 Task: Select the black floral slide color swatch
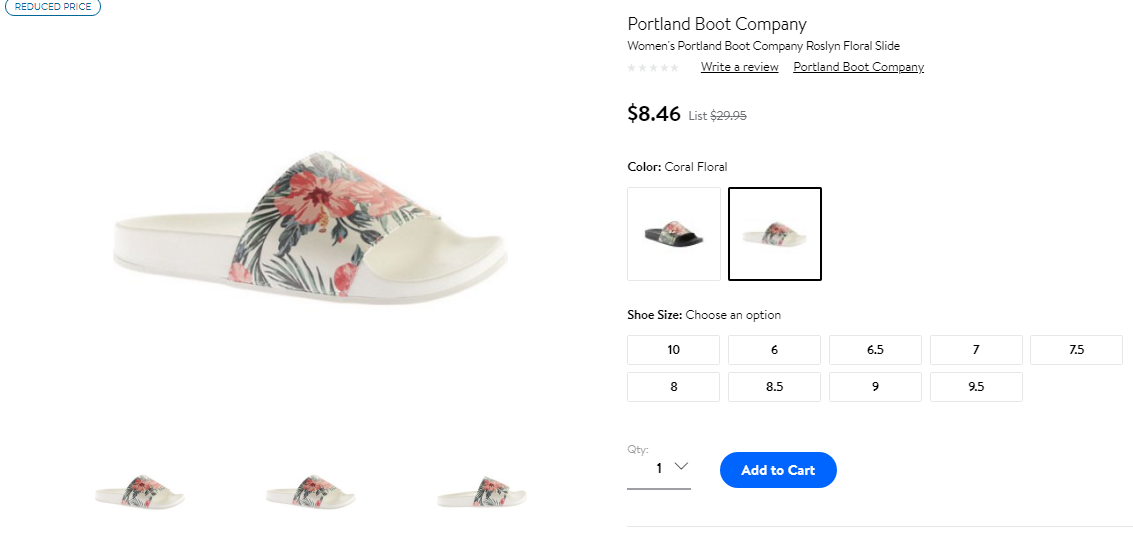click(x=673, y=234)
